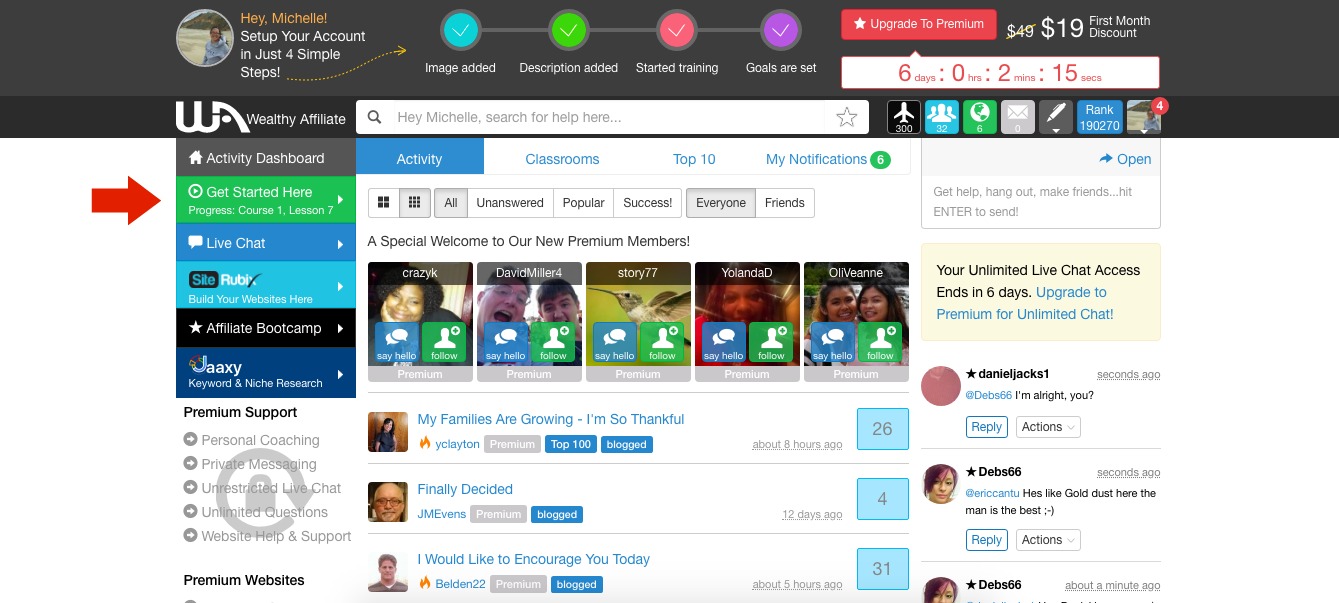Screen dimensions: 1339x603
Task: Click the live chat message input box
Action: (x=1040, y=202)
